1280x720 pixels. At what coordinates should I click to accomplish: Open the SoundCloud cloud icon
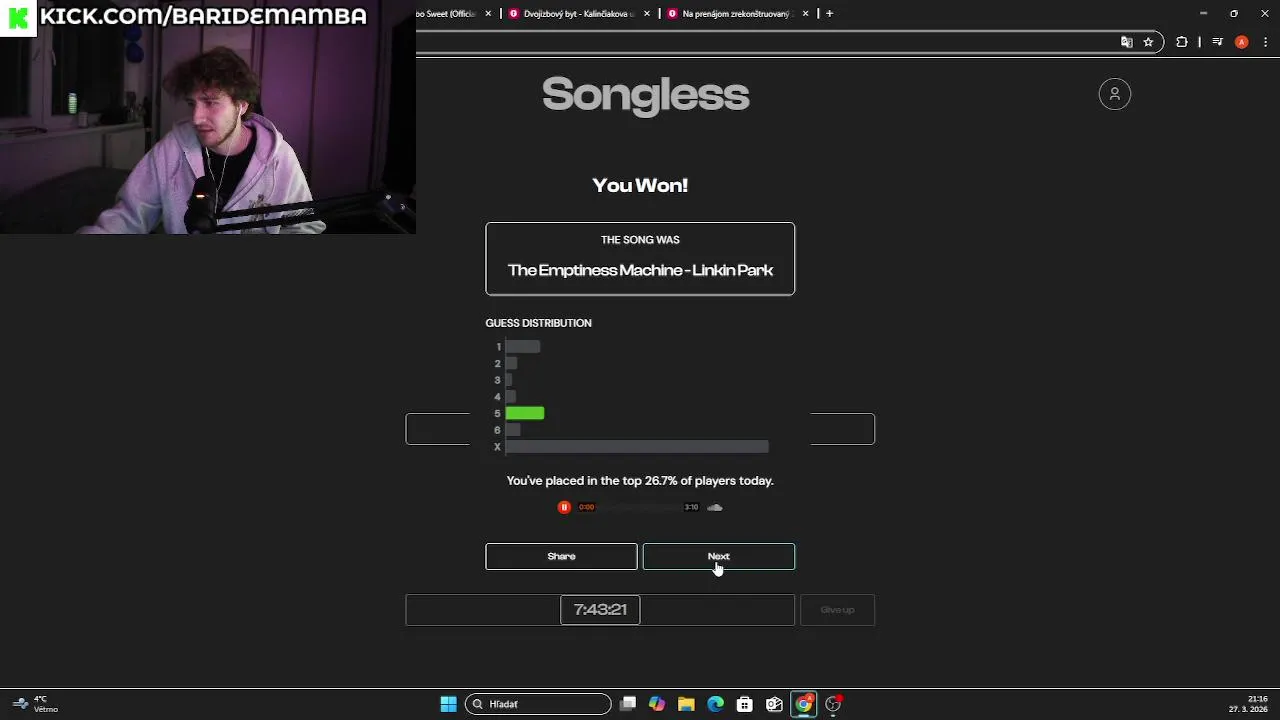point(714,507)
